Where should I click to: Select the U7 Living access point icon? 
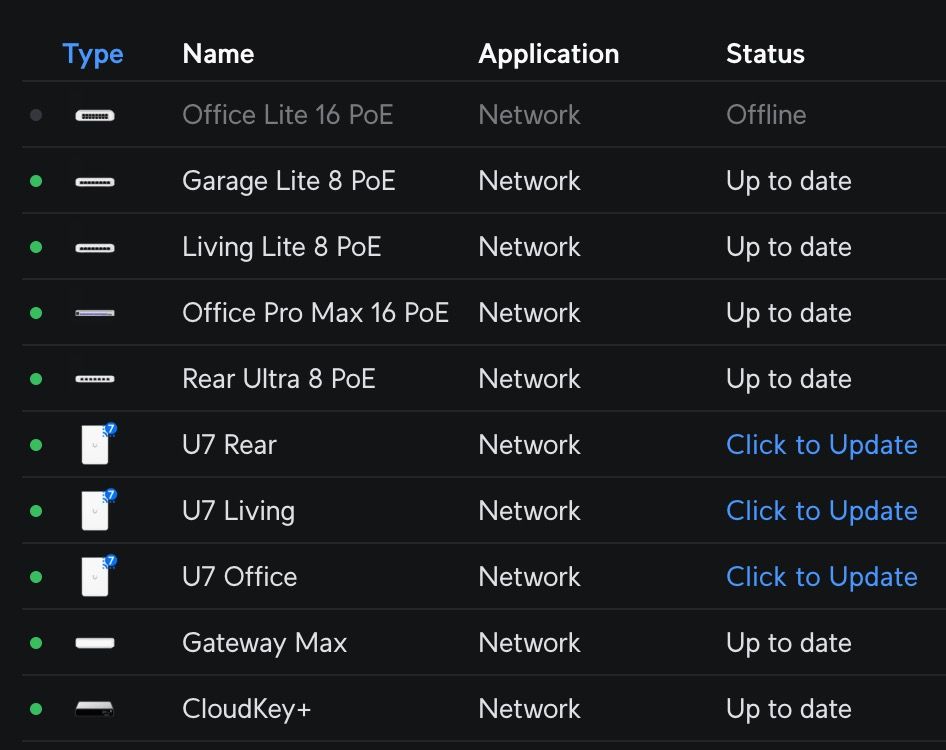point(96,510)
